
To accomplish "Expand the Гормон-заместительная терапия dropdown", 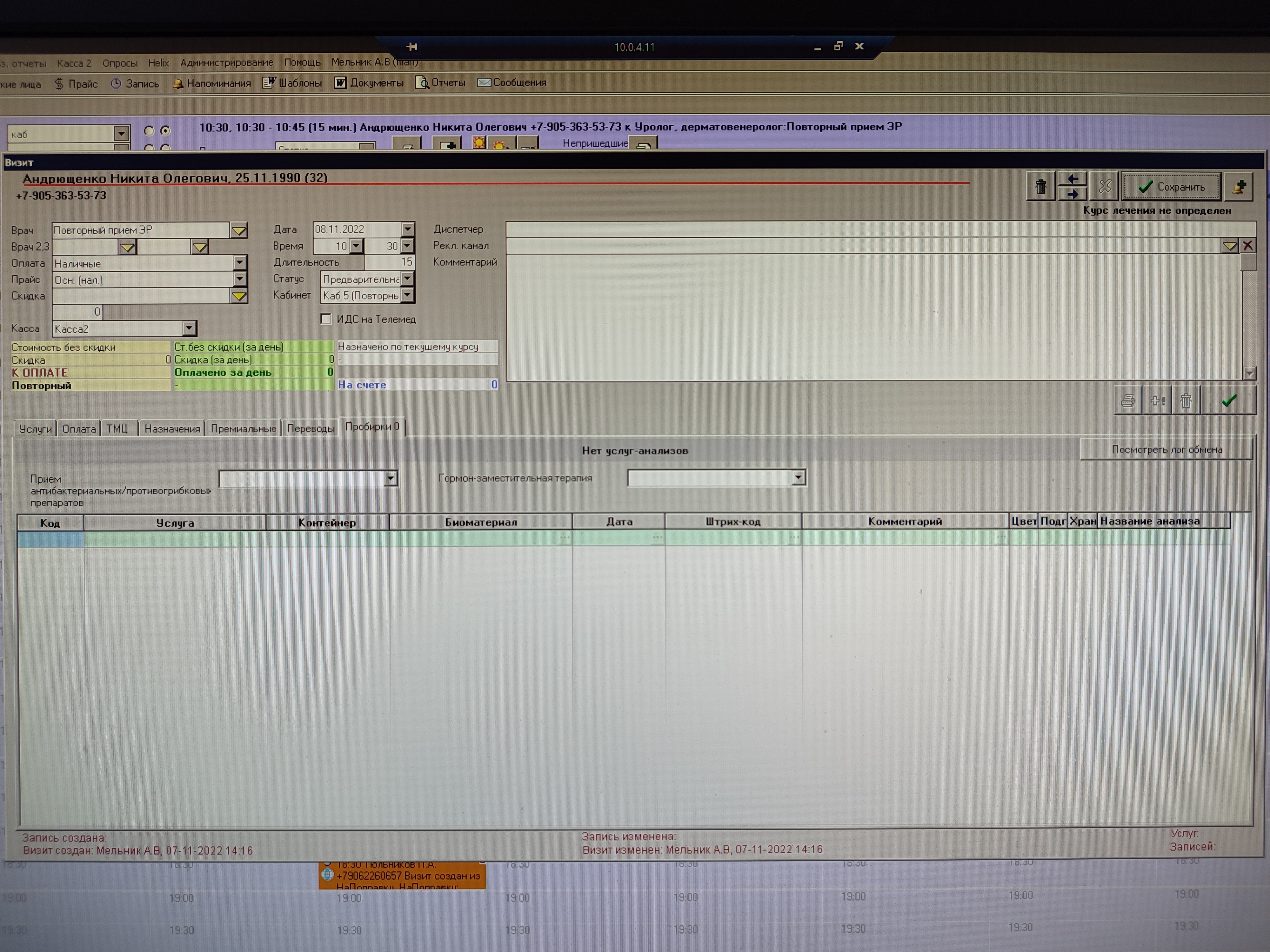I will 798,478.
